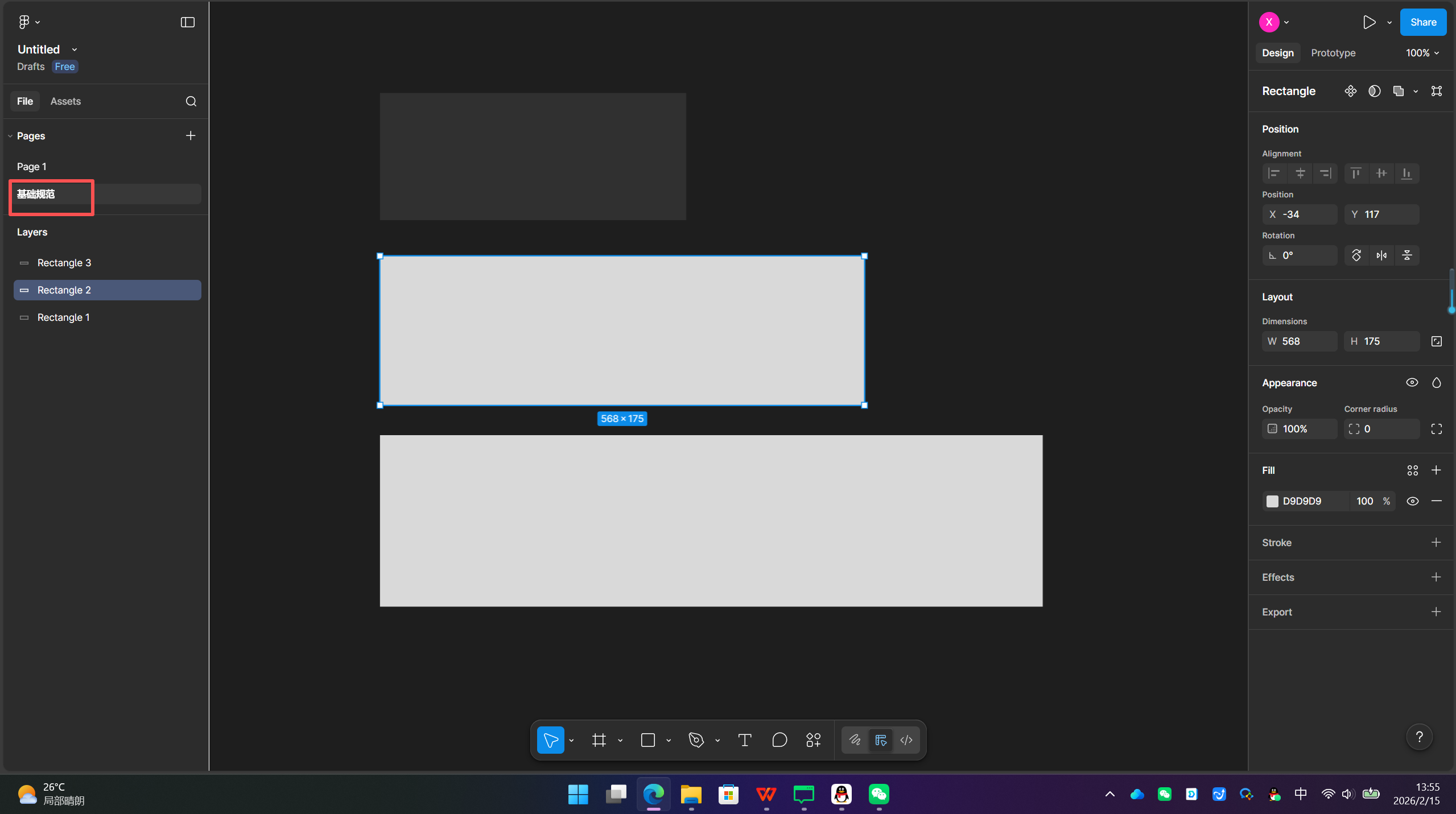The image size is (1456, 814).
Task: Toggle fill visibility eye icon
Action: point(1412,501)
